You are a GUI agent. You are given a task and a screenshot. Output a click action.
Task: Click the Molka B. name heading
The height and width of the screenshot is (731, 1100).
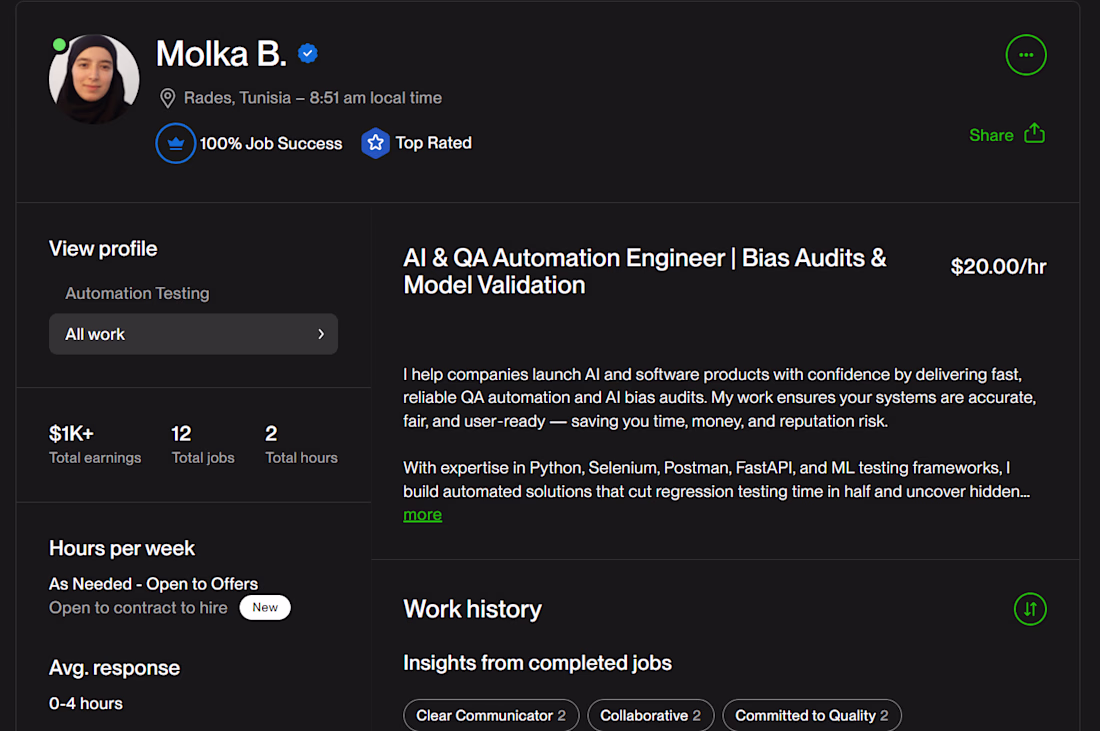point(221,54)
